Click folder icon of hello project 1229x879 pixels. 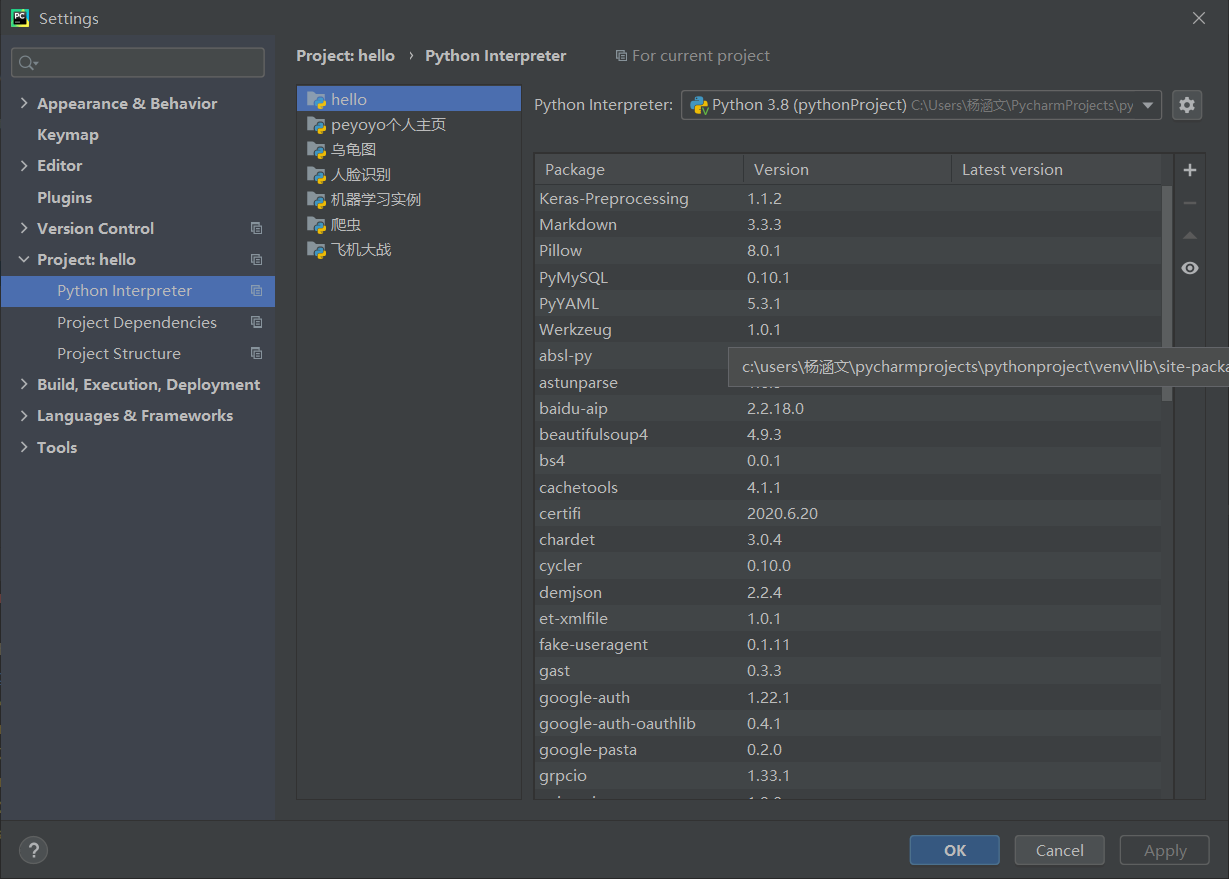point(316,99)
